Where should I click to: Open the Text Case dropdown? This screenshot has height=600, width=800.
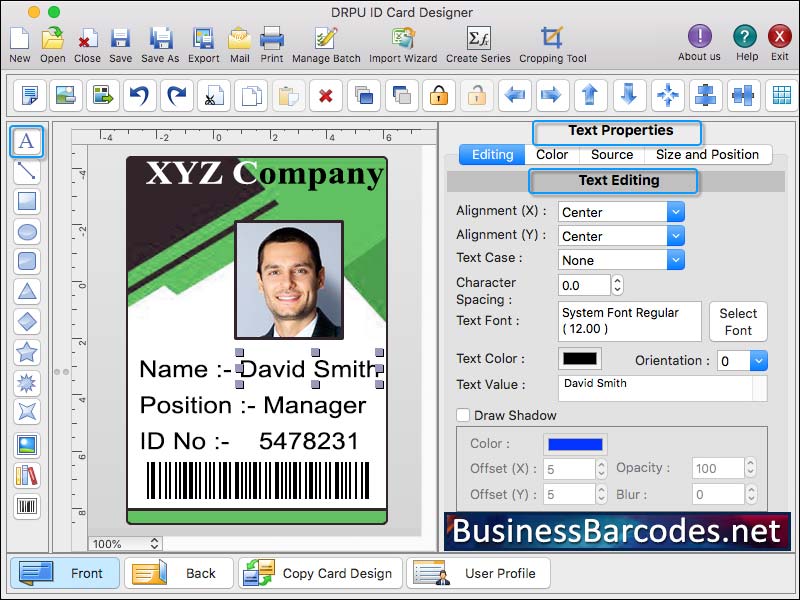point(675,260)
